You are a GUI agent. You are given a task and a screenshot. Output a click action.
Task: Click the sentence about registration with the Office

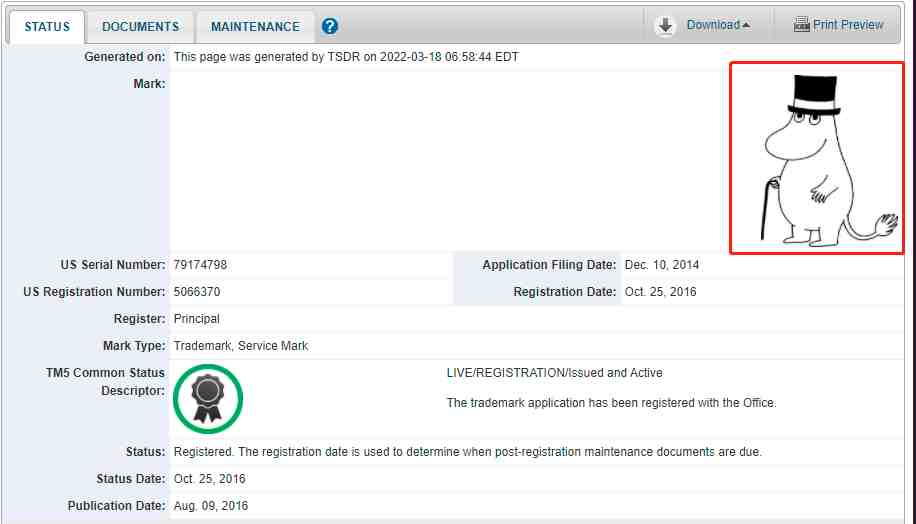click(612, 403)
